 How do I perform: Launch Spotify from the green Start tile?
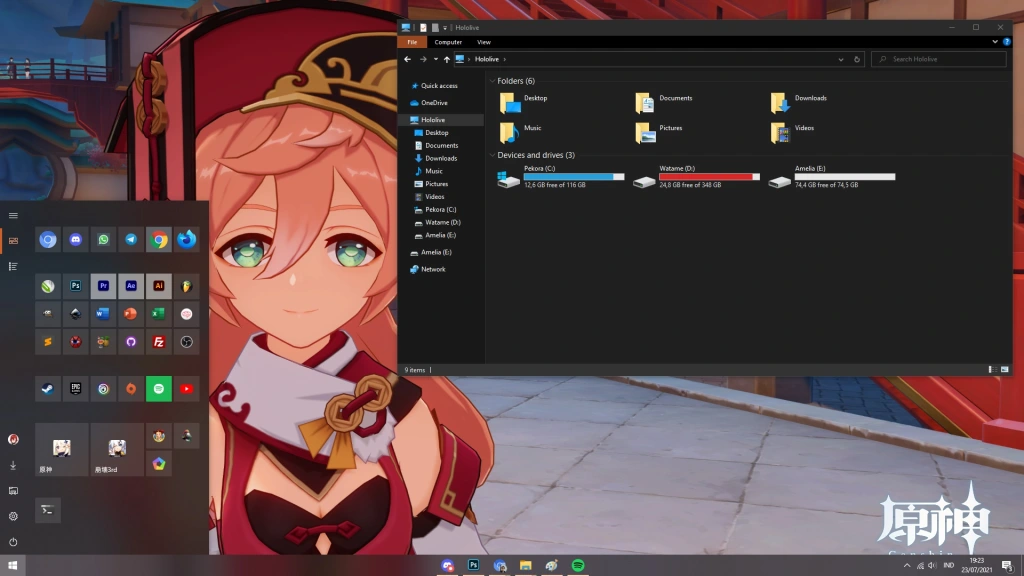click(159, 389)
